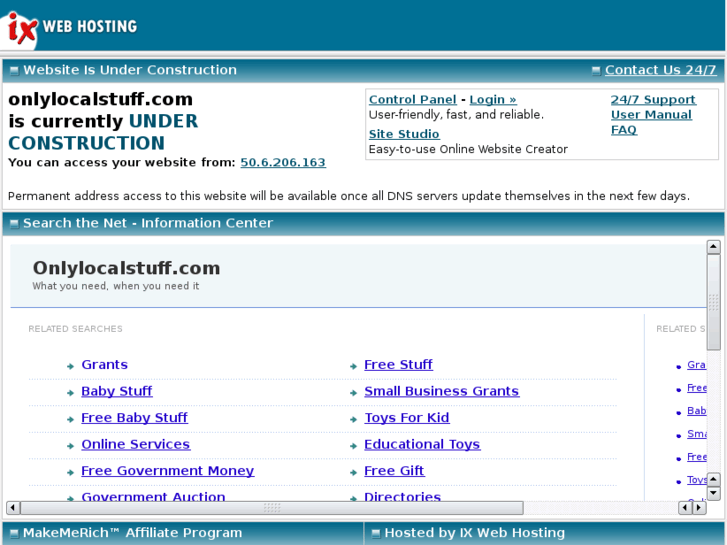Click arrow bullet beside Grants
The width and height of the screenshot is (727, 545).
point(70,366)
